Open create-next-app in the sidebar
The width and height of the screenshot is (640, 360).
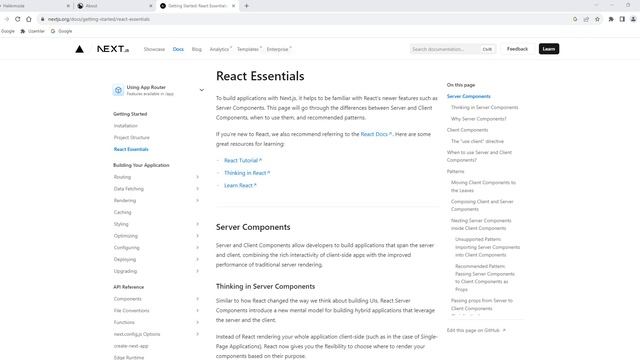(x=131, y=346)
